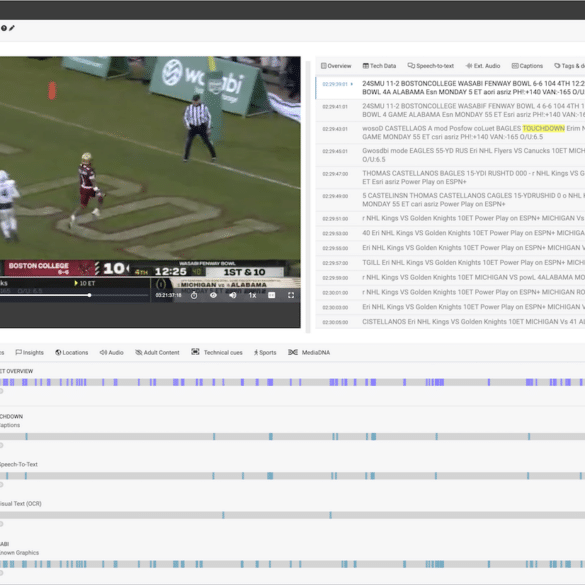Jump to transcript timestamp 02:29:49:00

(335, 196)
